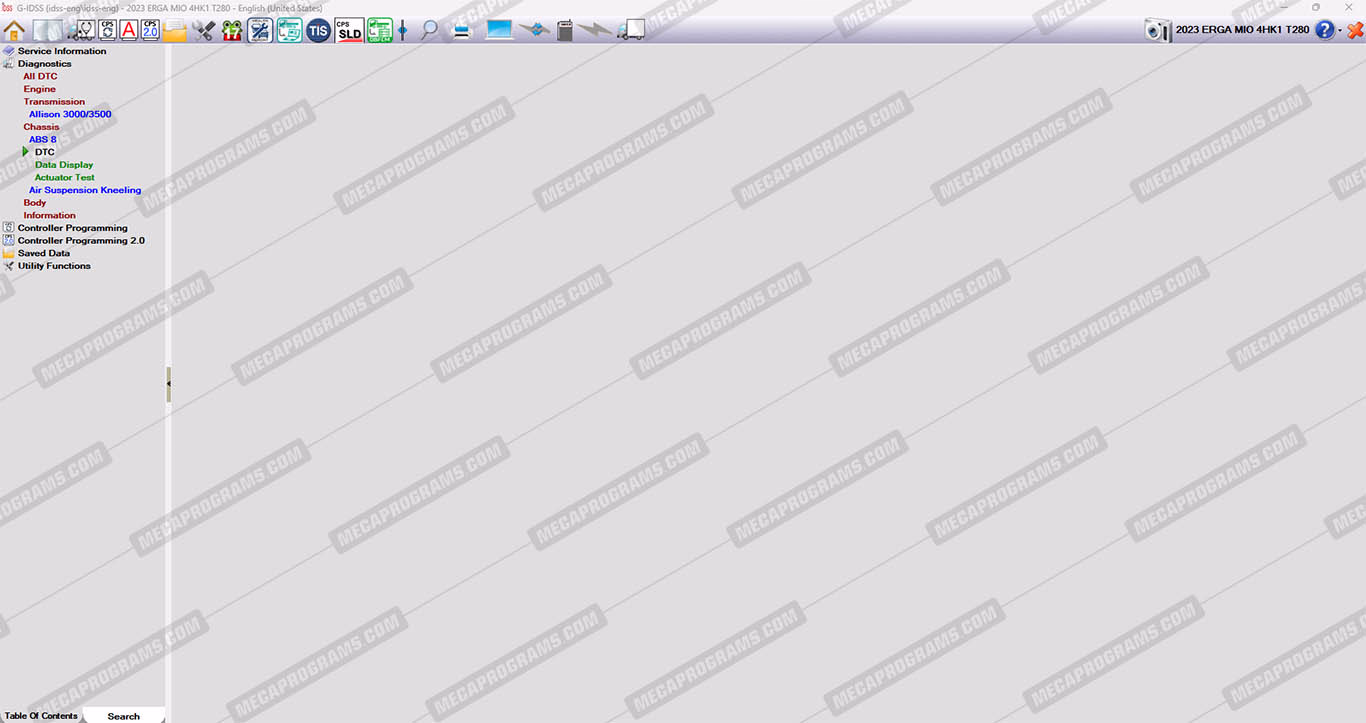Open Allison 3000/3500 in the tree
This screenshot has height=723, width=1366.
pos(70,114)
